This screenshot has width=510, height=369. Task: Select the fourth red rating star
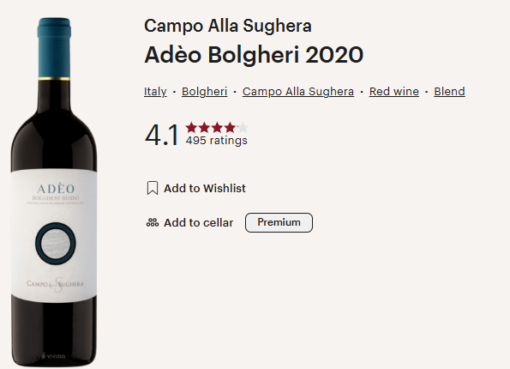(x=230, y=127)
